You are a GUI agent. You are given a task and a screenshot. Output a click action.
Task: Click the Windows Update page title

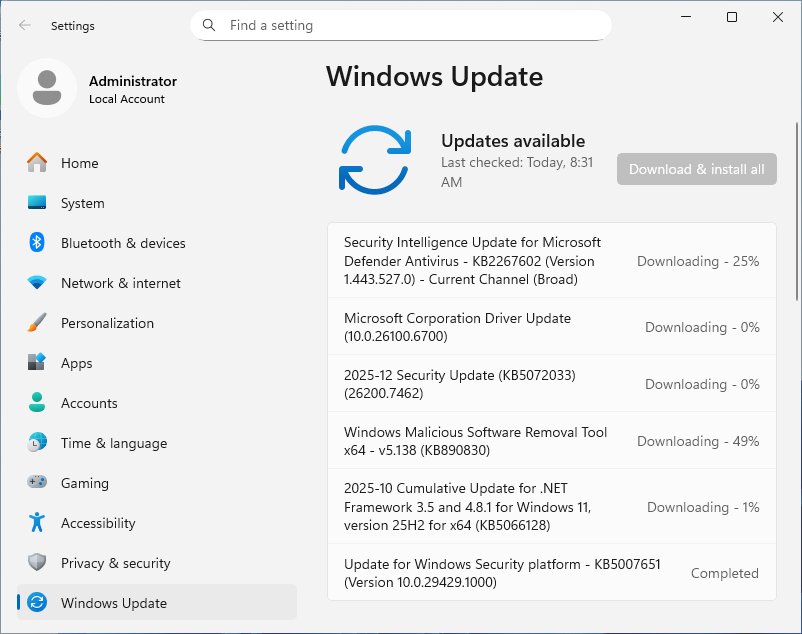click(434, 77)
